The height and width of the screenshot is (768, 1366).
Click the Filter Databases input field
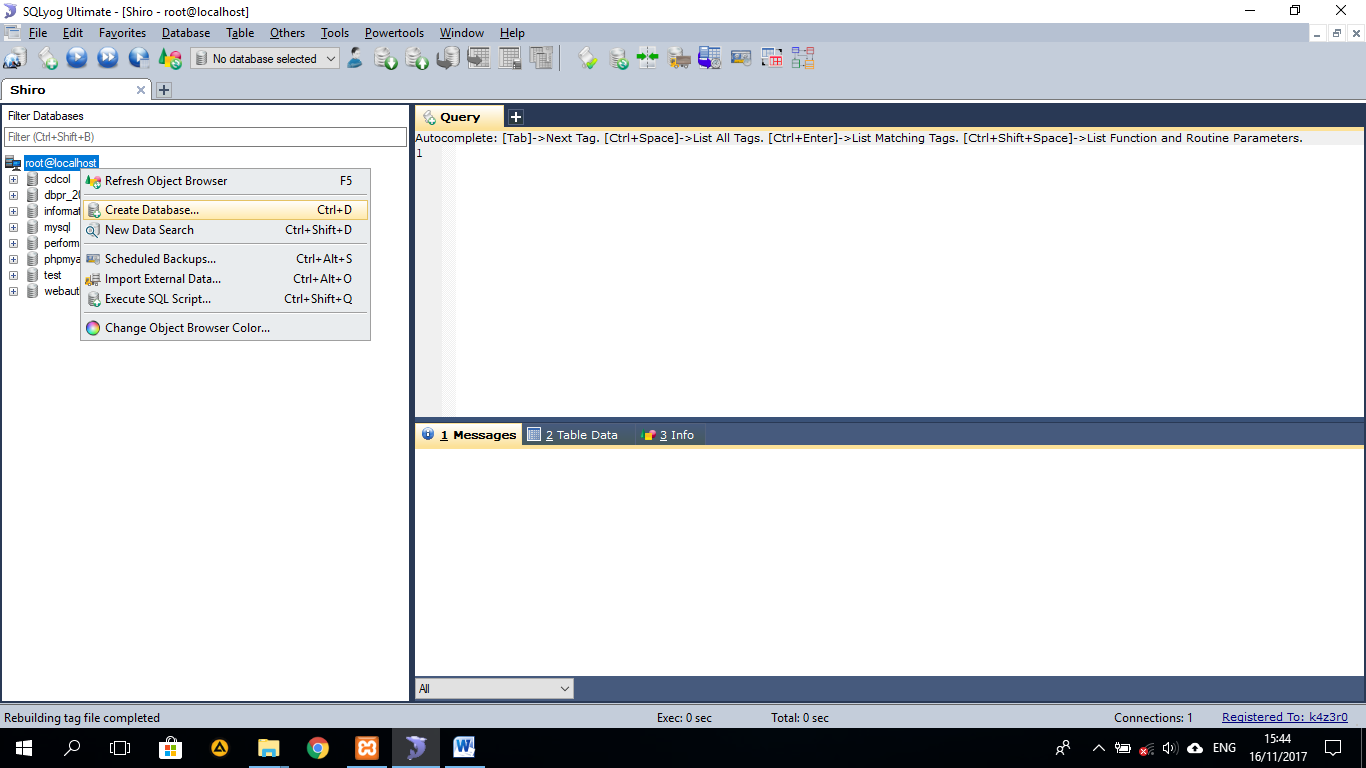(205, 137)
